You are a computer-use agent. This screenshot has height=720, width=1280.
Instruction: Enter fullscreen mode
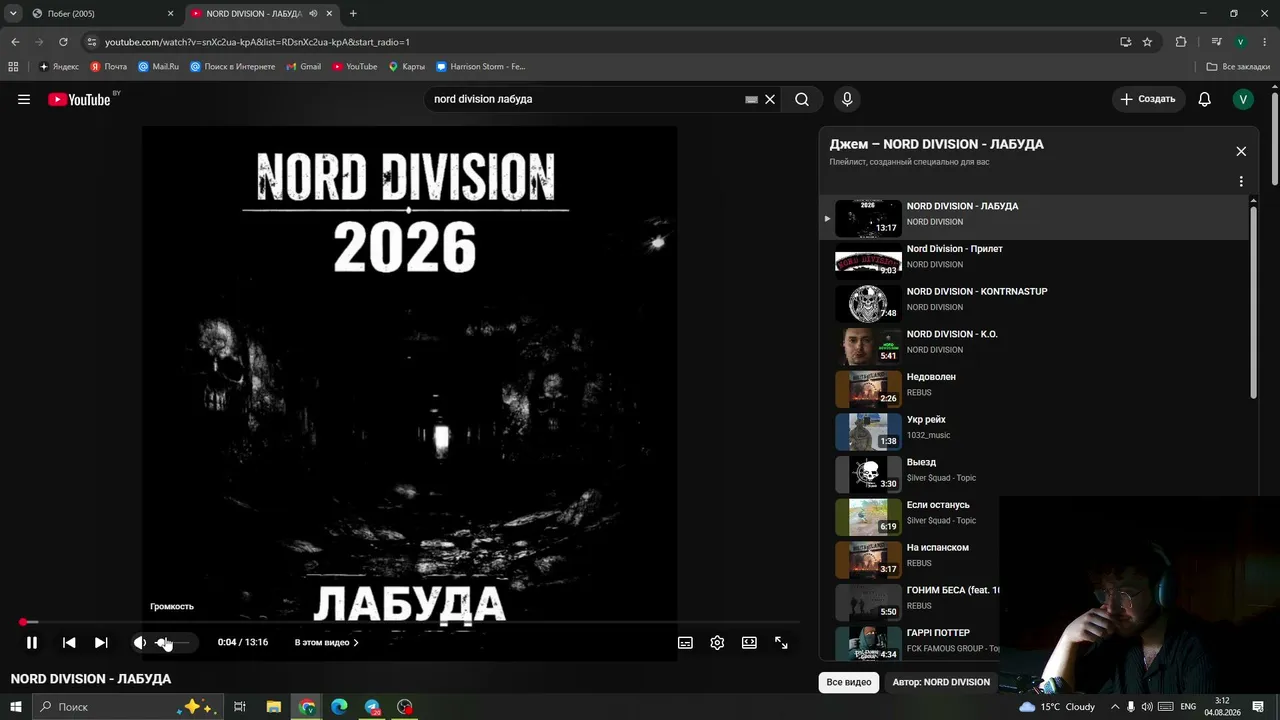tap(781, 643)
